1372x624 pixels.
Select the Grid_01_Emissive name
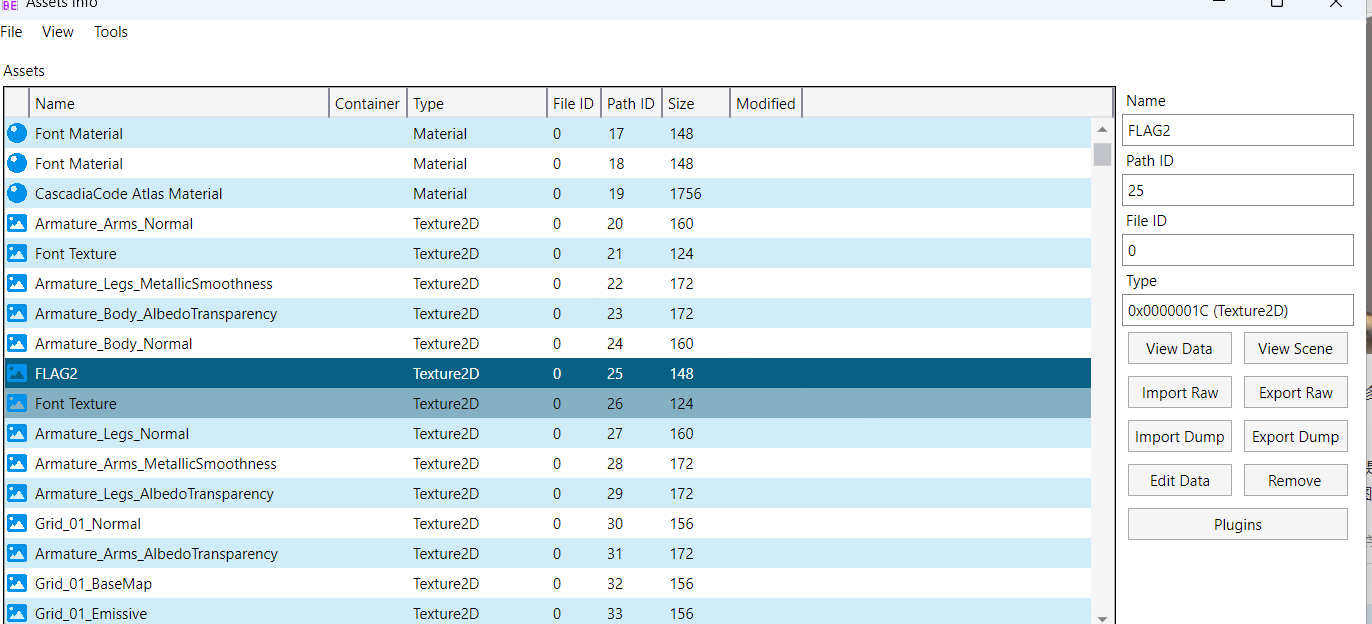91,613
